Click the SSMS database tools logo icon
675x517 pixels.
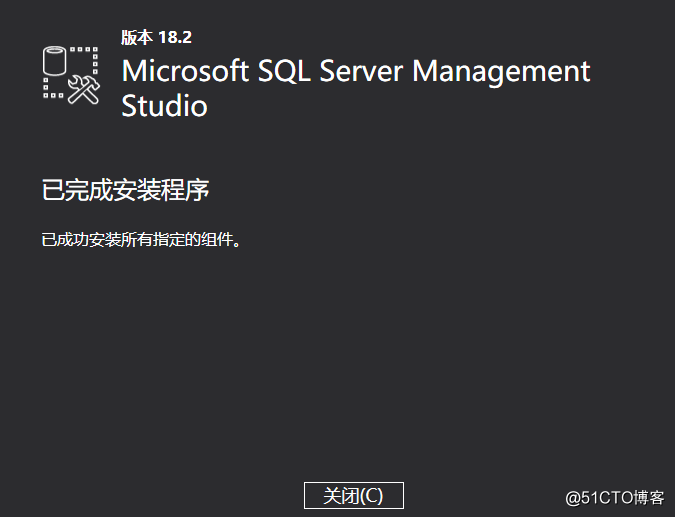(71, 75)
